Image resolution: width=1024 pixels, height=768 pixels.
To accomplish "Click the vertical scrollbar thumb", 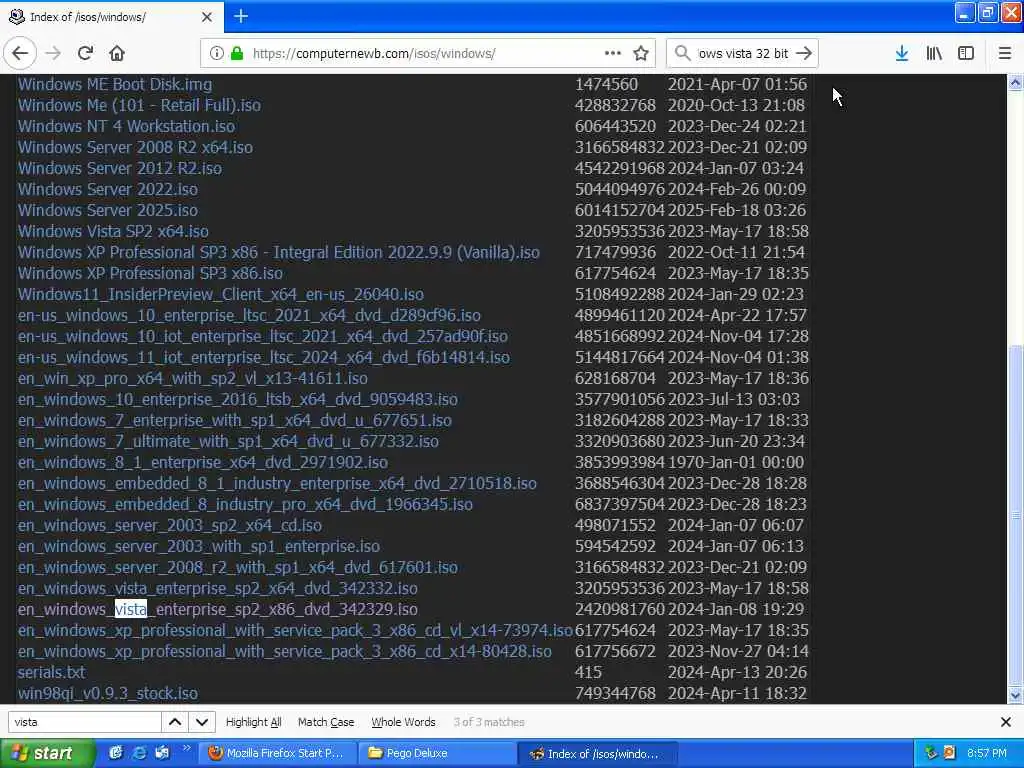I will [1015, 515].
